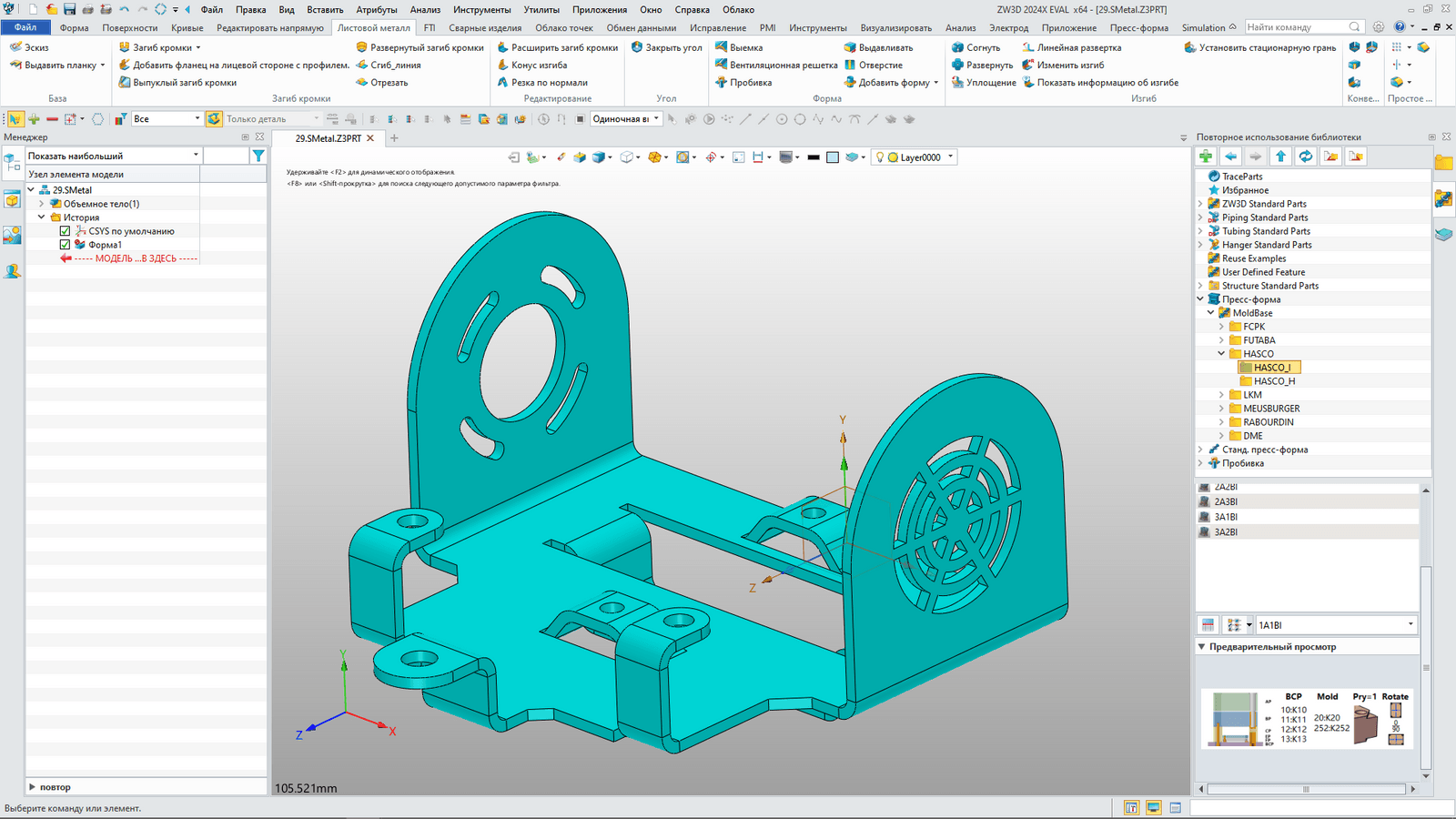Uncheck the Форма1 feature checkbox
This screenshot has width=1456, height=819.
65,245
